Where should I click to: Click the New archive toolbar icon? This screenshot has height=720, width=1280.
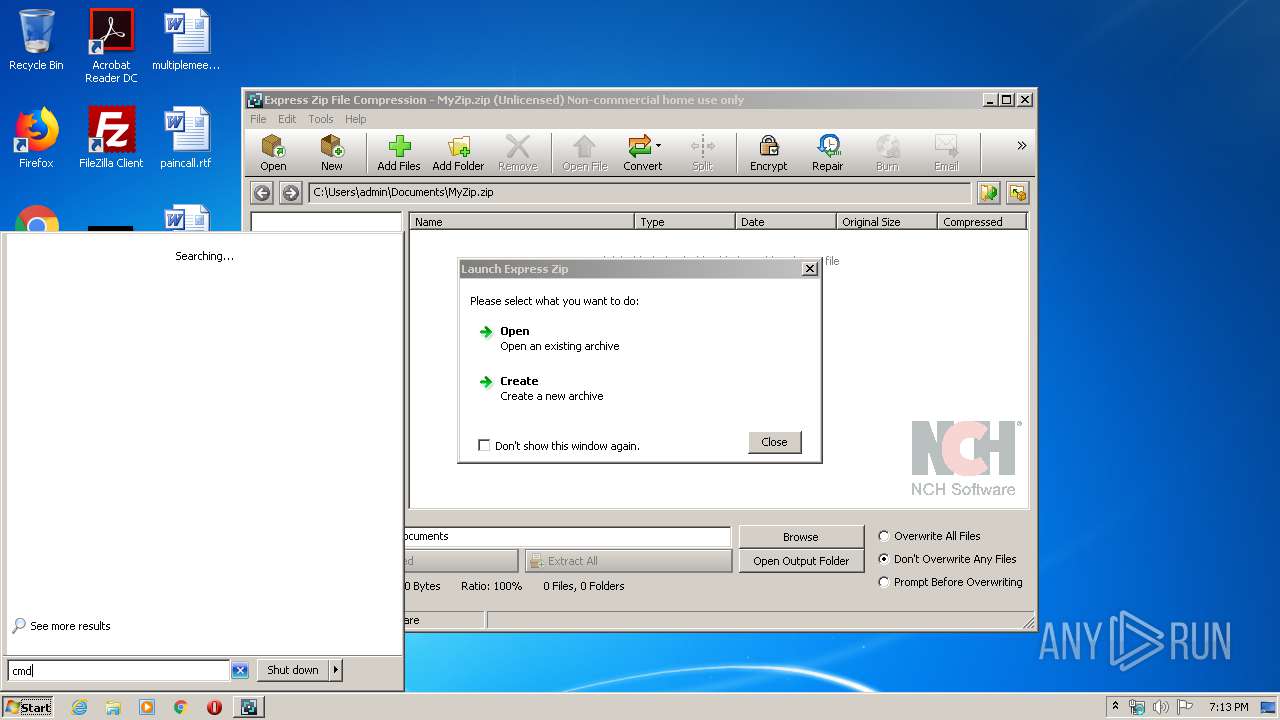(x=331, y=153)
